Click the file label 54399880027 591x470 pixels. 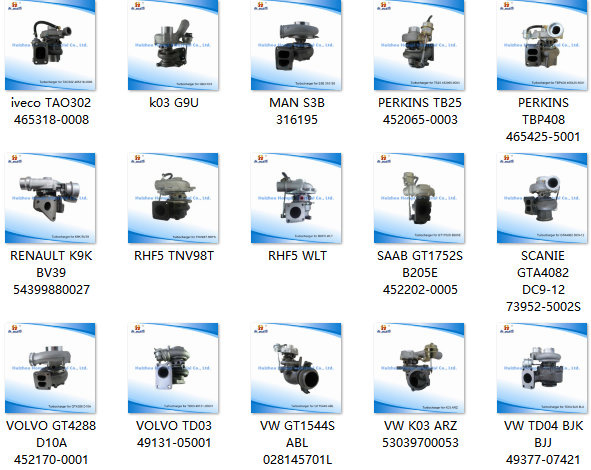point(51,290)
